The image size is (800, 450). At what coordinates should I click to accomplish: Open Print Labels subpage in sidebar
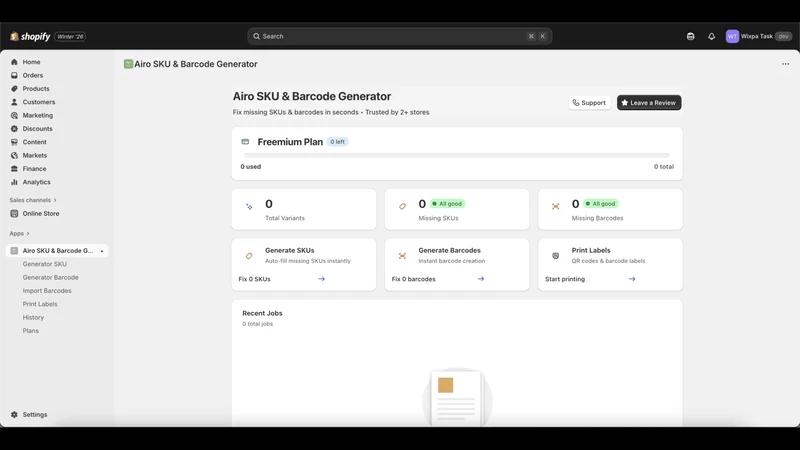click(40, 304)
